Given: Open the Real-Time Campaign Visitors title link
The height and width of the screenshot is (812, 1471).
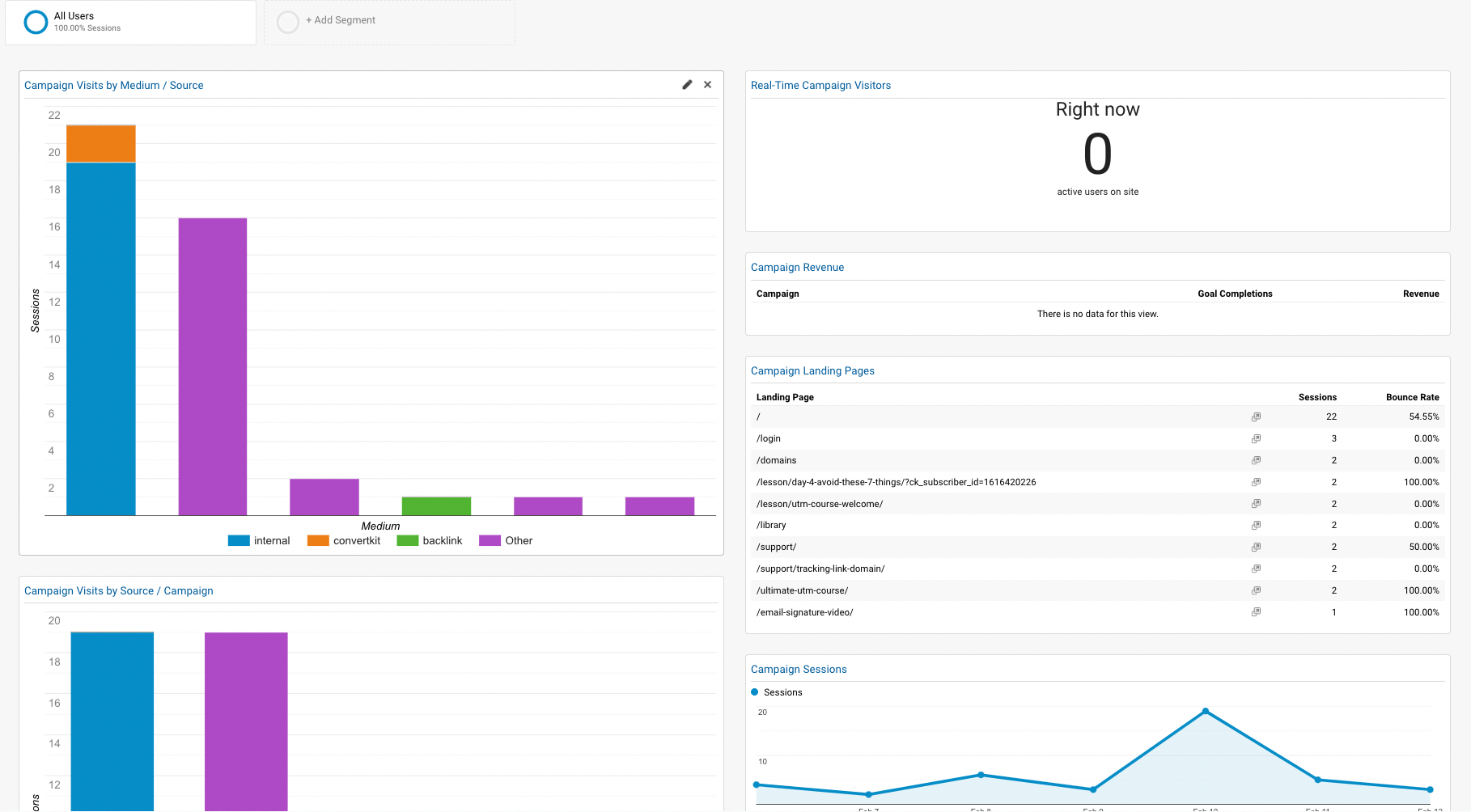Looking at the screenshot, I should pyautogui.click(x=820, y=86).
